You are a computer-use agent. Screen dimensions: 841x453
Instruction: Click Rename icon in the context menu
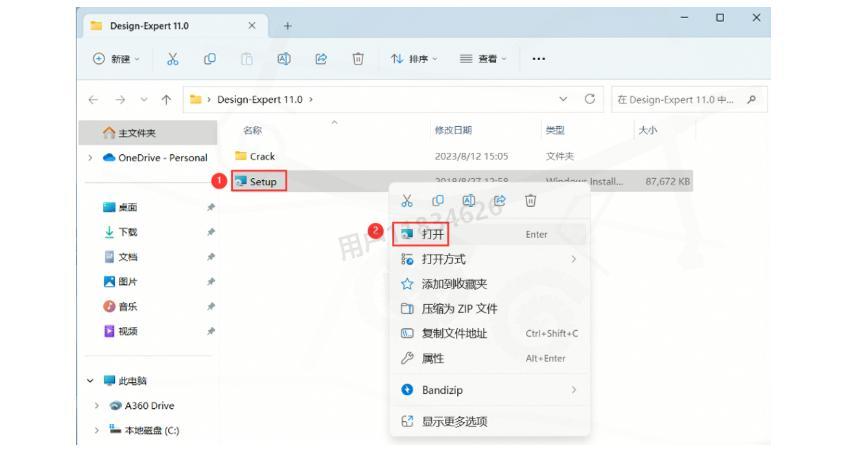[469, 201]
